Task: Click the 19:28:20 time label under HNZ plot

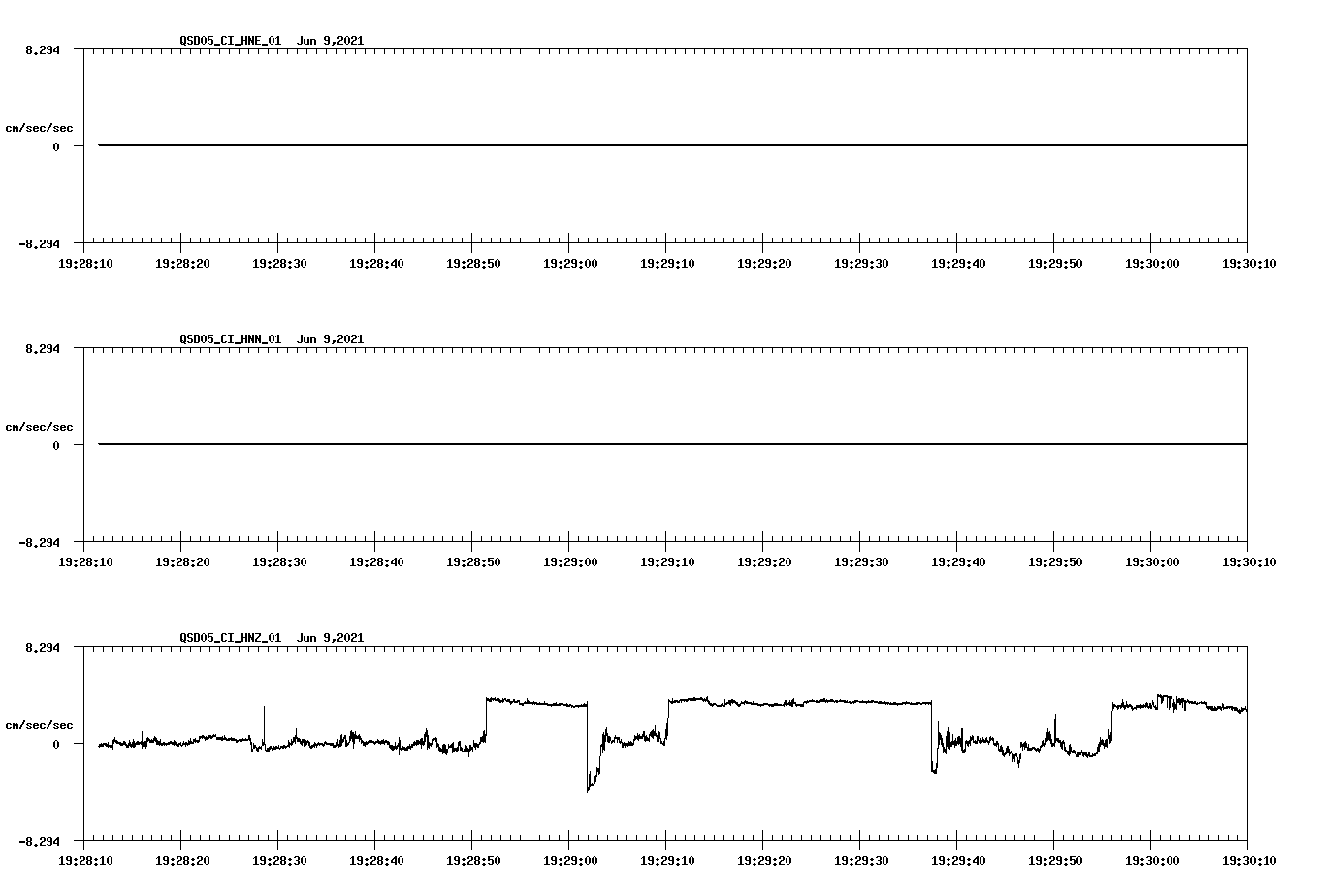Action: tap(181, 860)
